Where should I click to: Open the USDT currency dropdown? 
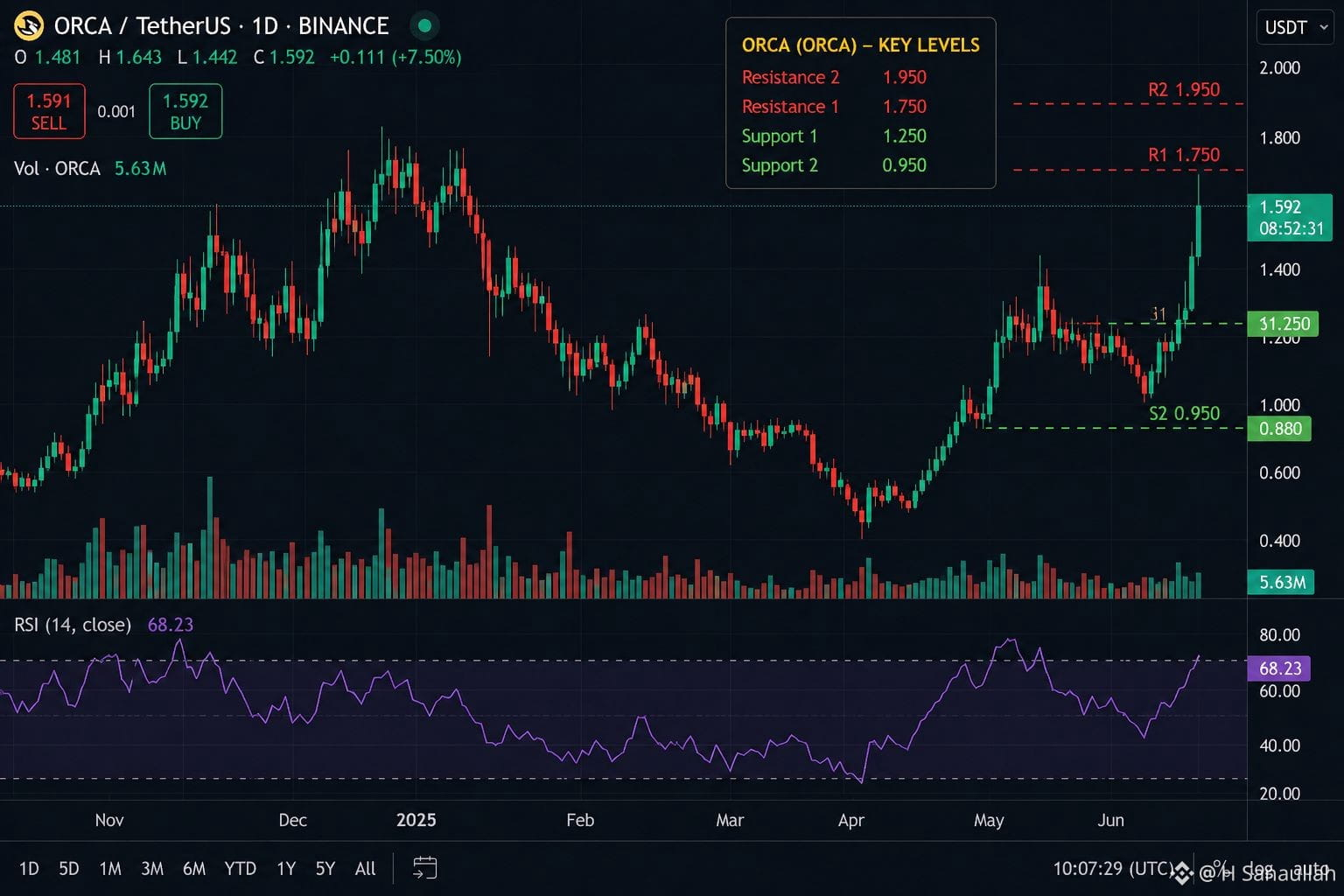point(1296,27)
